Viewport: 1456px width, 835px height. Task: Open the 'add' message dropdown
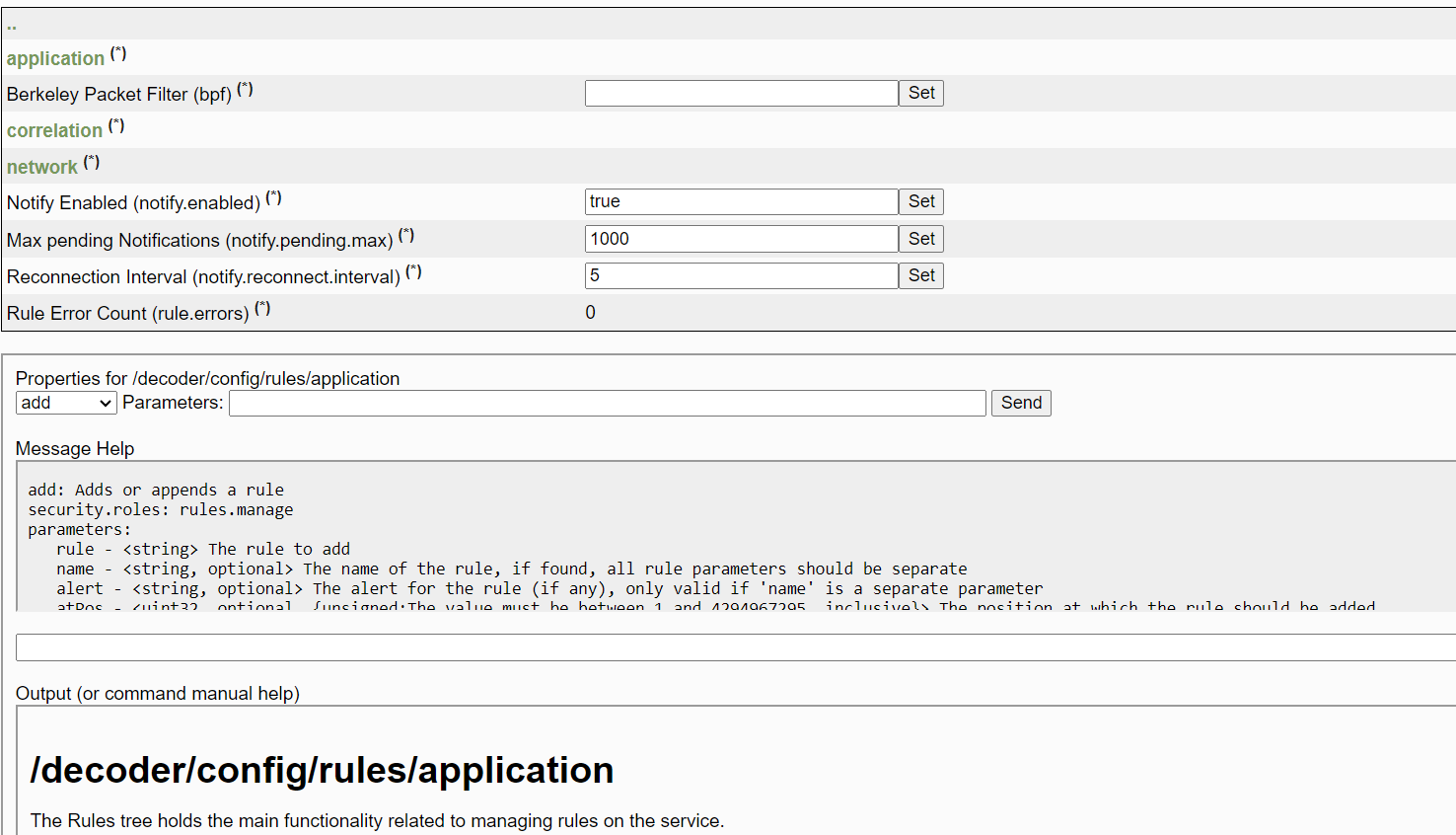(x=66, y=403)
